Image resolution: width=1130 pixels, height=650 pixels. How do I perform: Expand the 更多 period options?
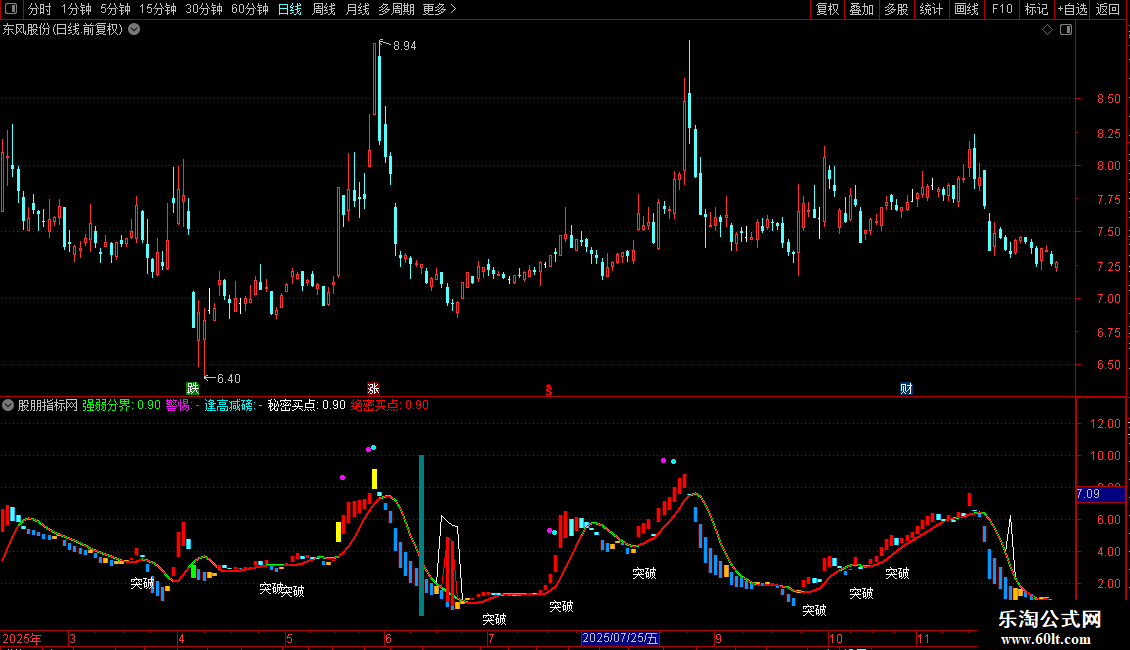439,9
